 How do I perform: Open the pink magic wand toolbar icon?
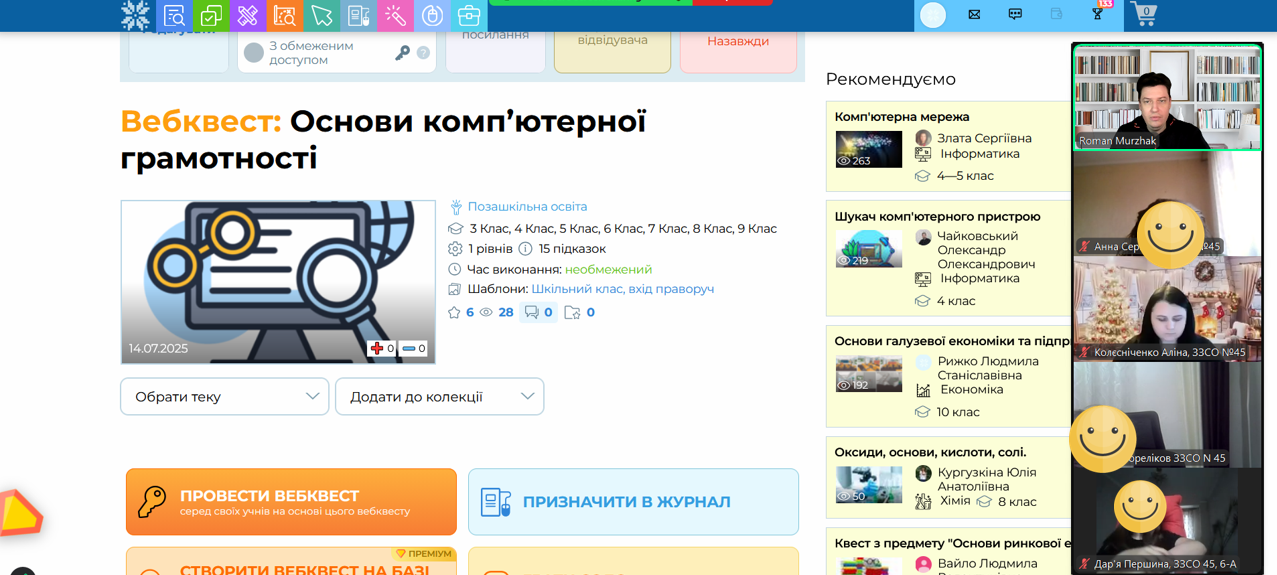pos(395,15)
